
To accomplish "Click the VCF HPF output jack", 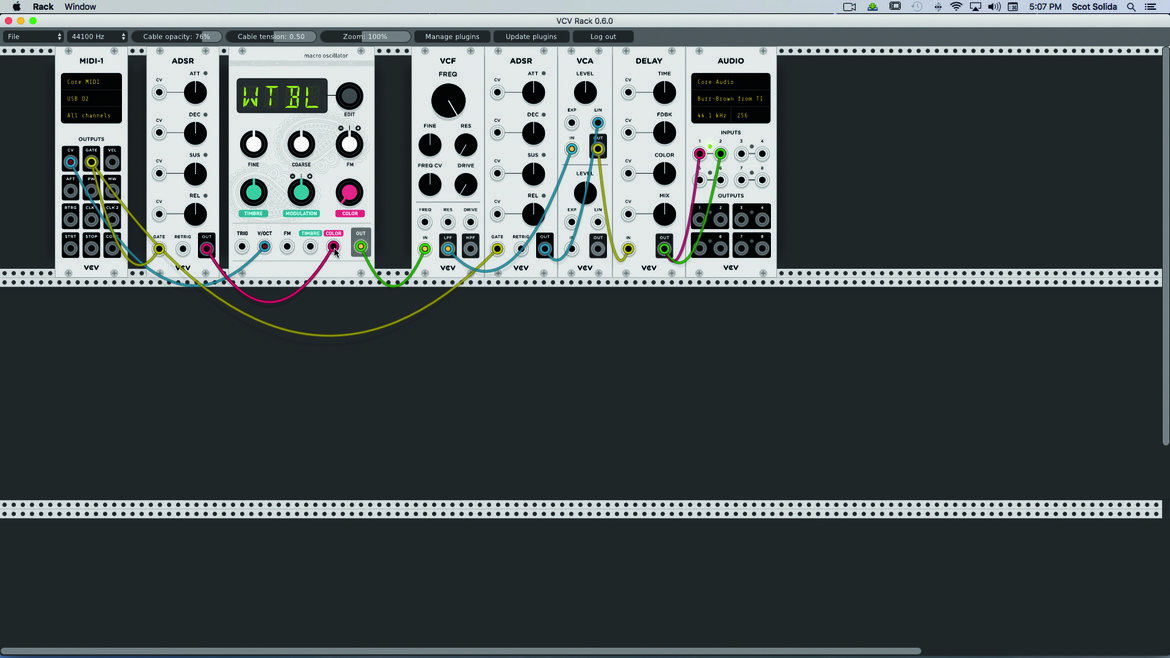I will [x=470, y=248].
